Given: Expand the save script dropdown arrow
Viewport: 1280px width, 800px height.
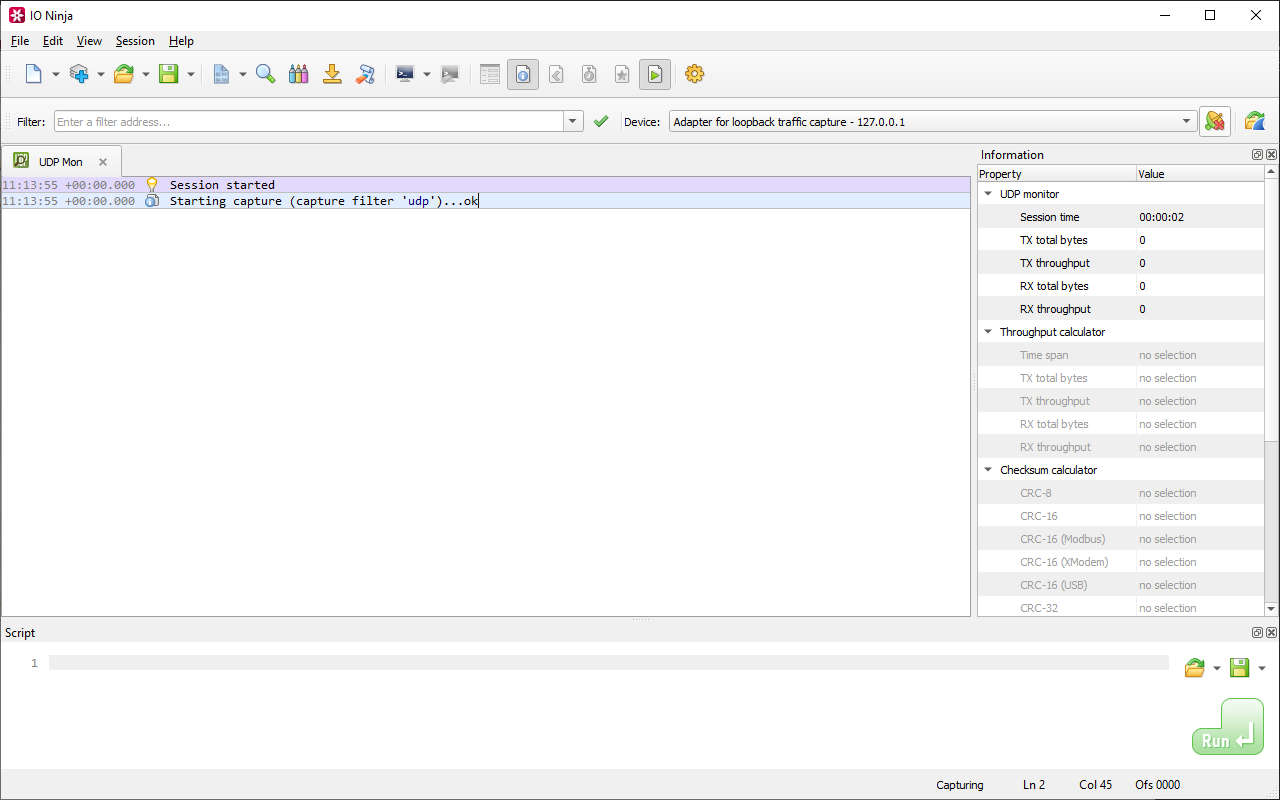Looking at the screenshot, I should click(1261, 668).
